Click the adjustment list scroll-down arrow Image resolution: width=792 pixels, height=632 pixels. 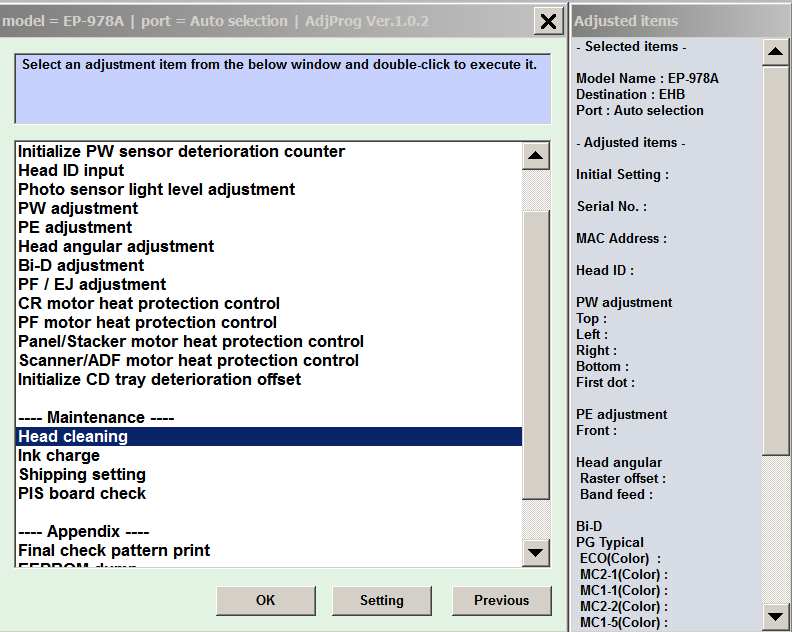pyautogui.click(x=535, y=553)
